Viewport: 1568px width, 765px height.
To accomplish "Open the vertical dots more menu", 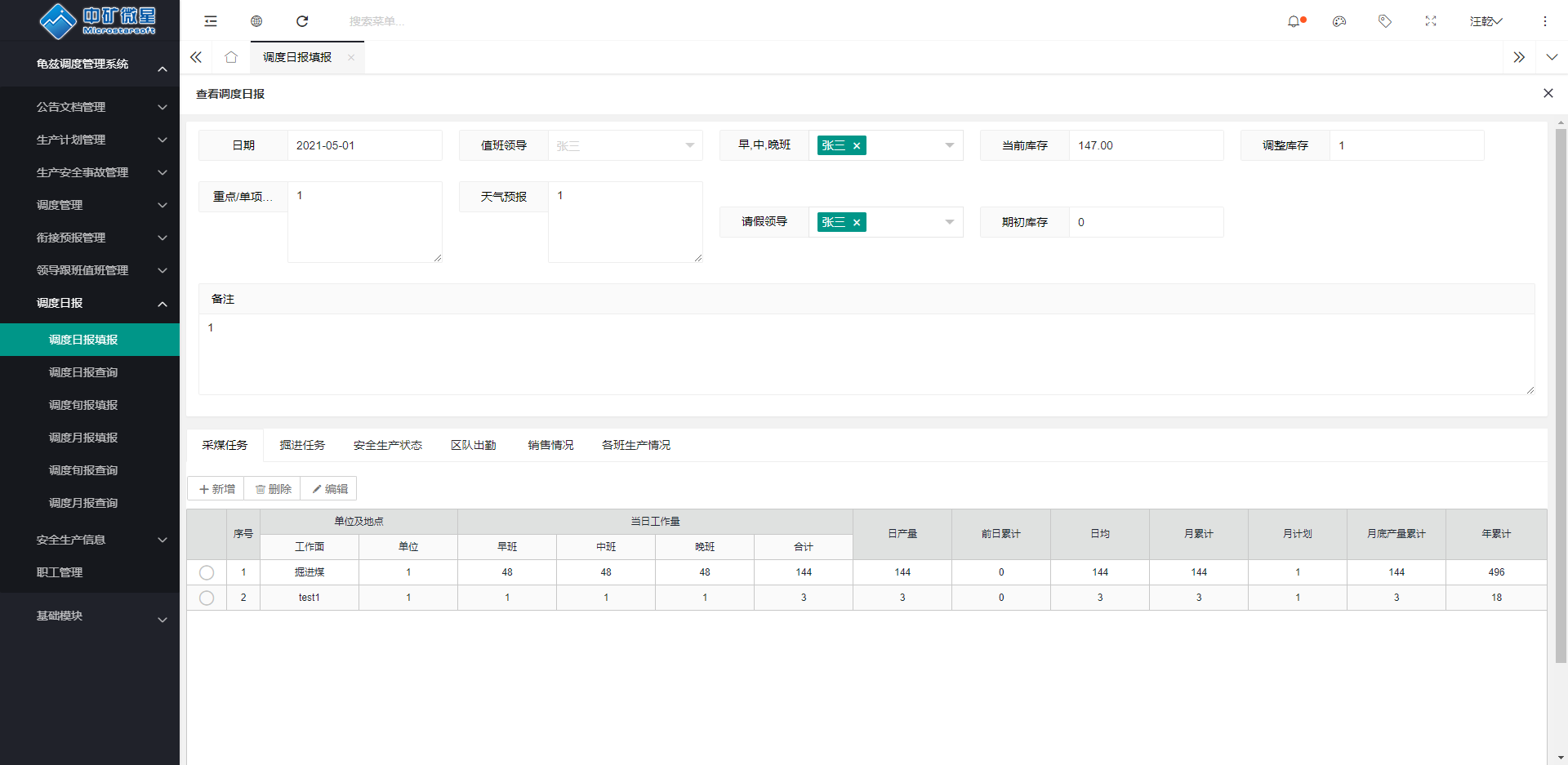I will 1545,21.
